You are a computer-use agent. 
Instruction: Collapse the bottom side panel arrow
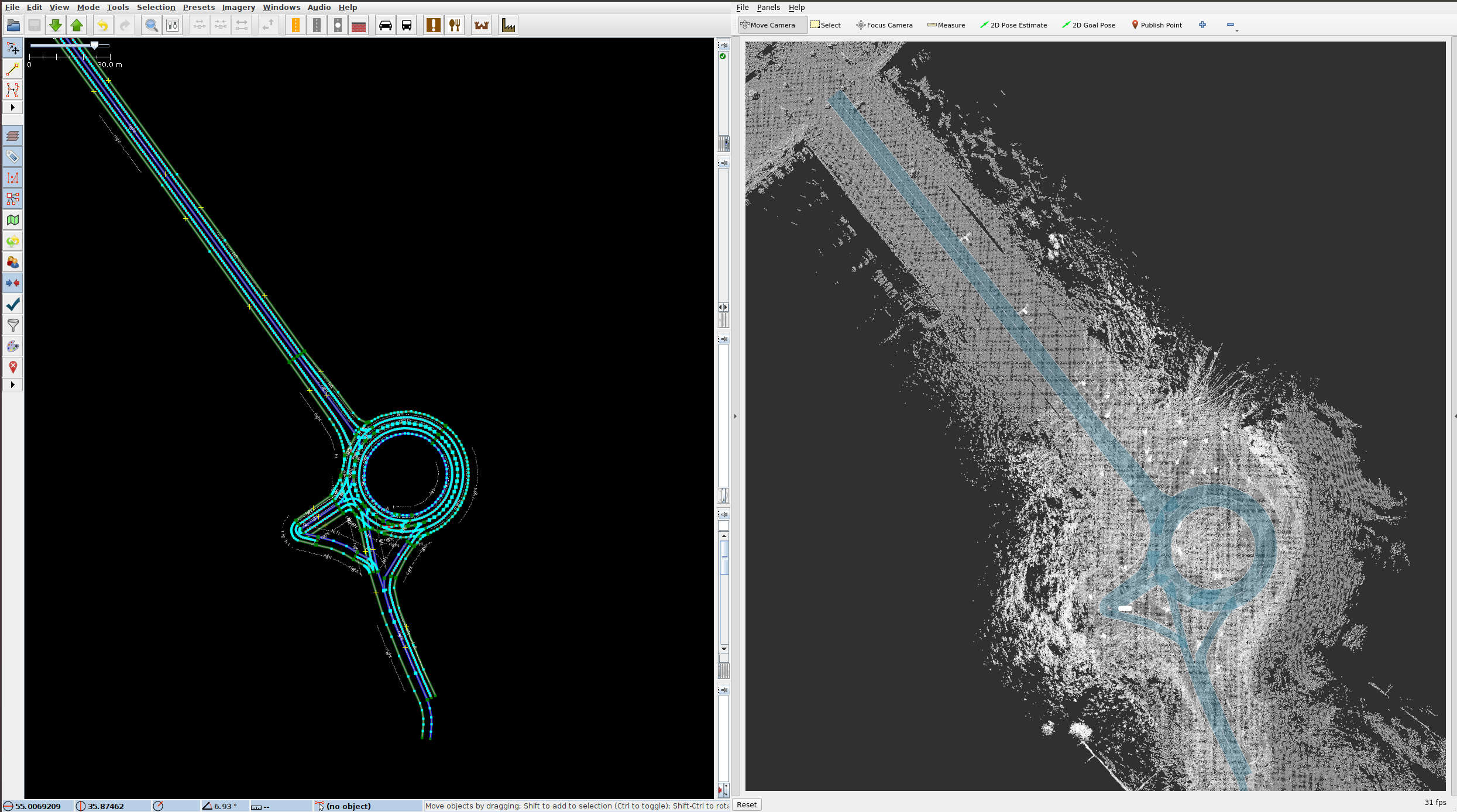point(724,690)
